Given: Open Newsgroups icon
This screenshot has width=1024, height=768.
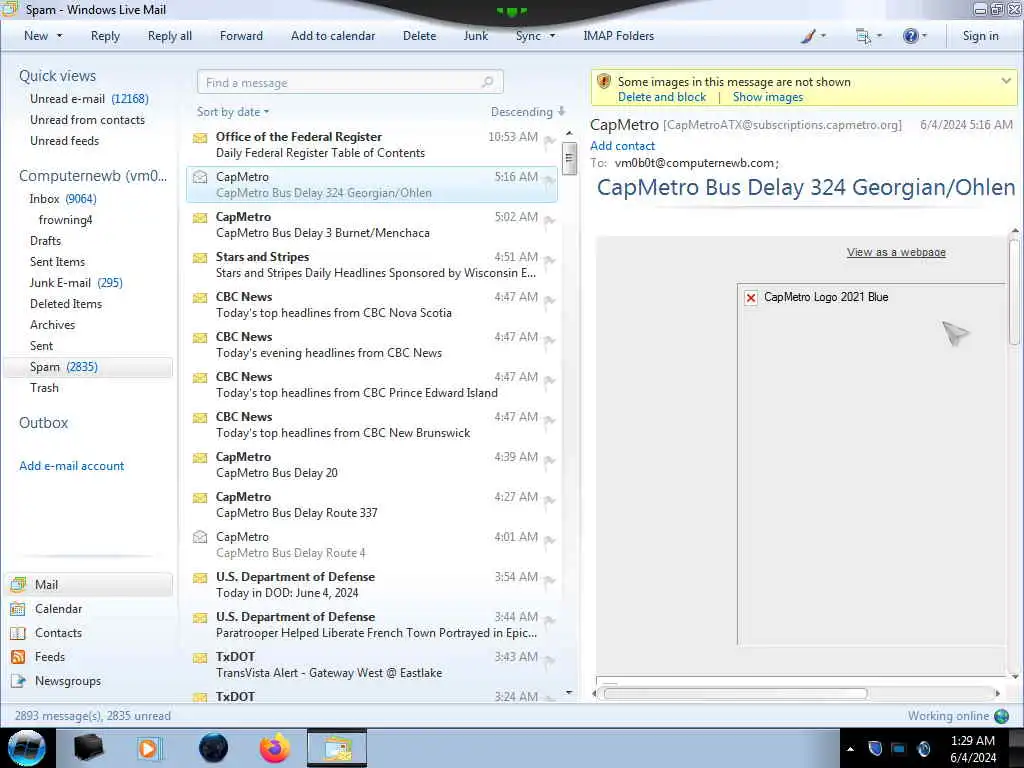Looking at the screenshot, I should pos(18,681).
